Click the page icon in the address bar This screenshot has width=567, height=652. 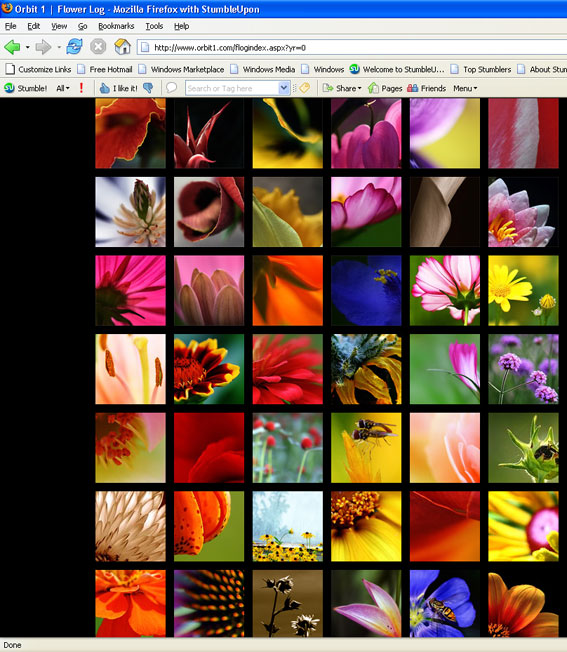tap(145, 47)
